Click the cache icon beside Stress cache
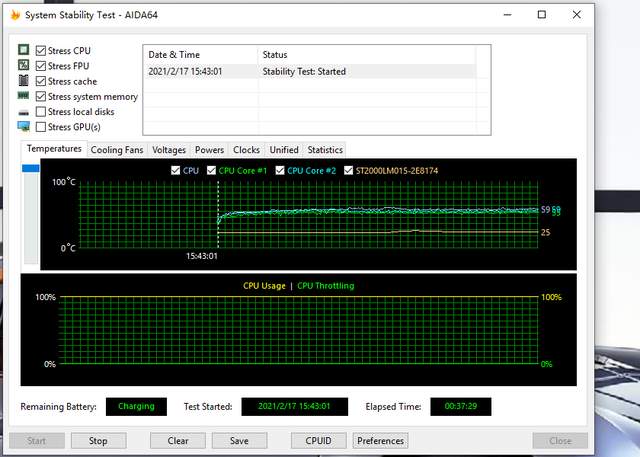This screenshot has height=457, width=640. pyautogui.click(x=24, y=81)
